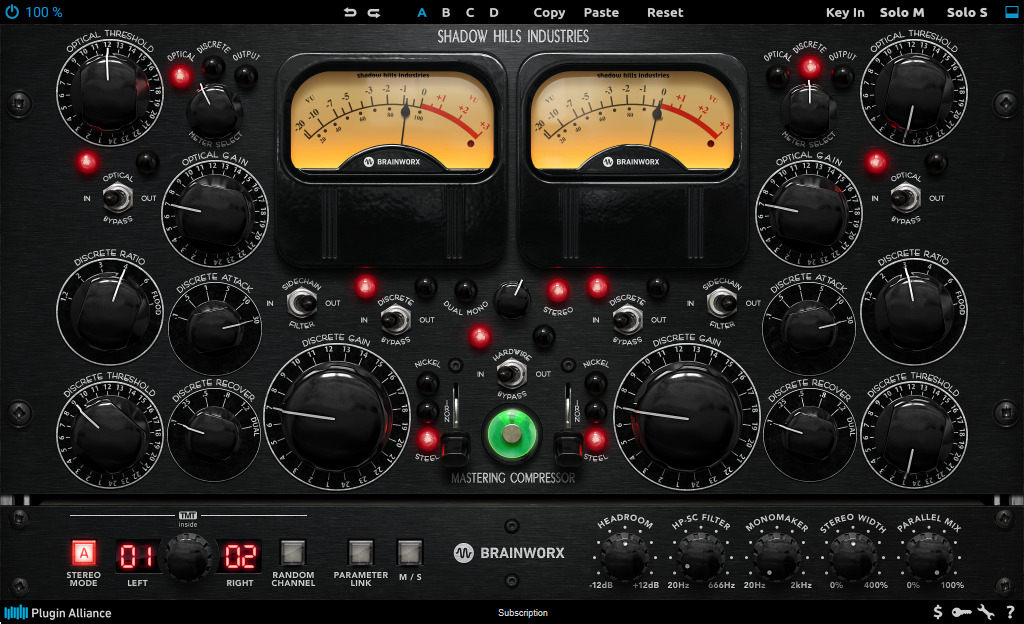Viewport: 1024px width, 624px height.
Task: Click the Plugin Alliance logo
Action: (x=57, y=613)
